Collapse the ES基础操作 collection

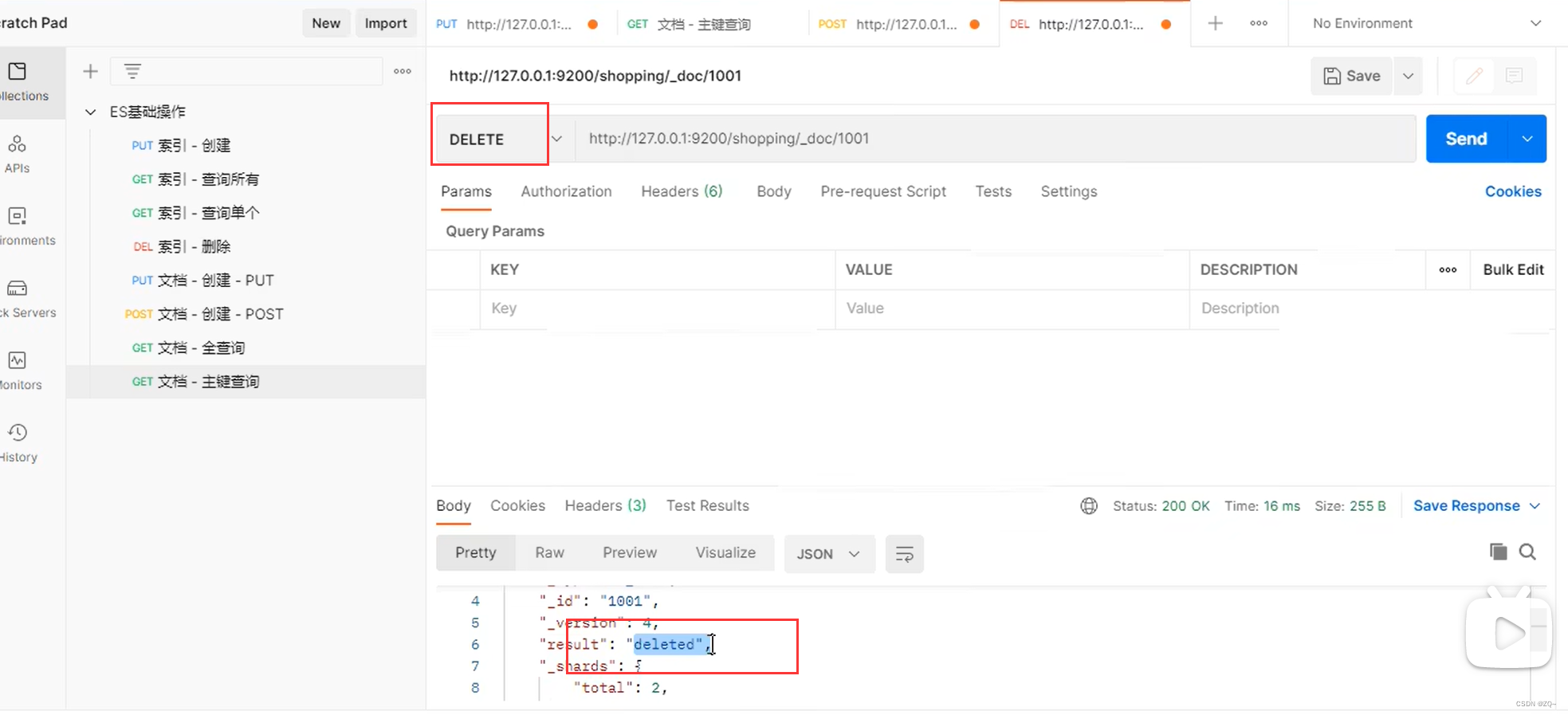tap(91, 112)
